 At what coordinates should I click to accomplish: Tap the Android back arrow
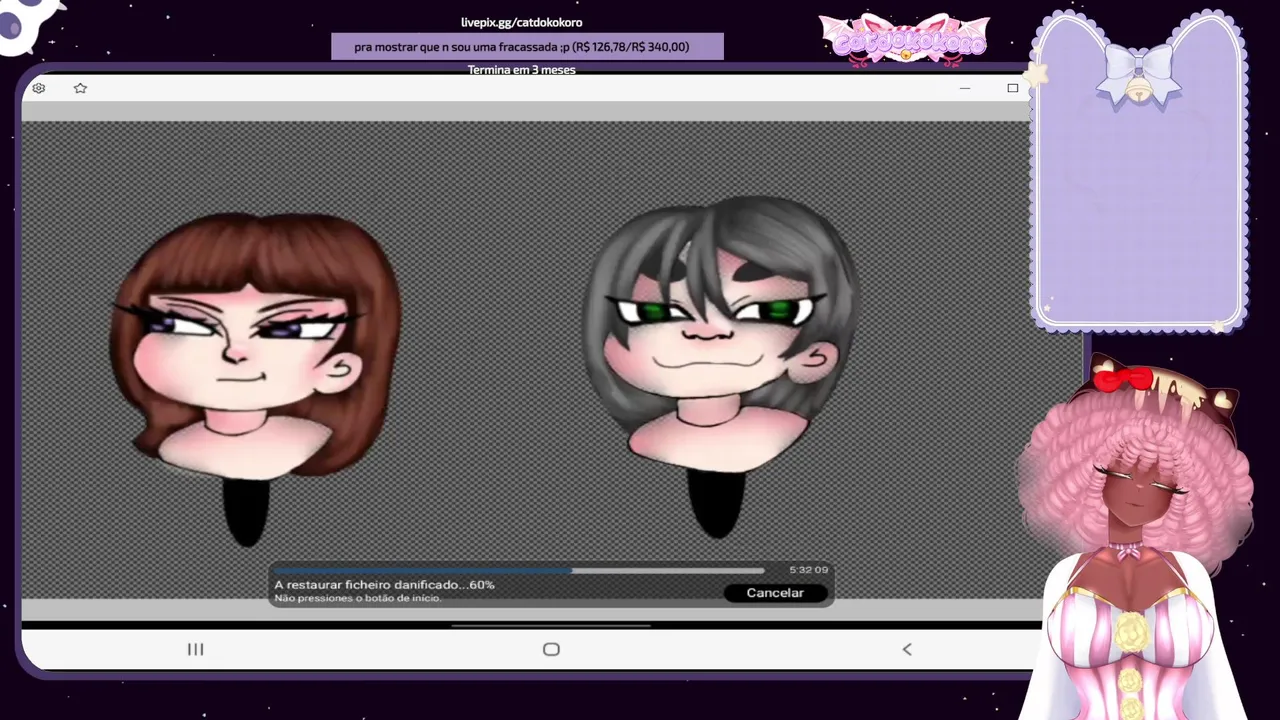coord(907,649)
